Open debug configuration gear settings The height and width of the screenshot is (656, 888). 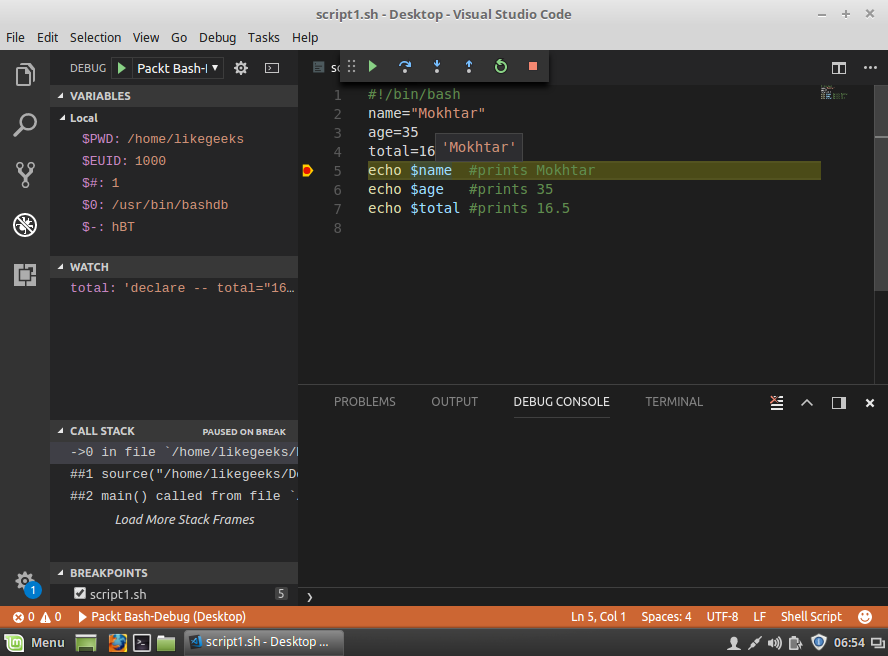coord(241,68)
